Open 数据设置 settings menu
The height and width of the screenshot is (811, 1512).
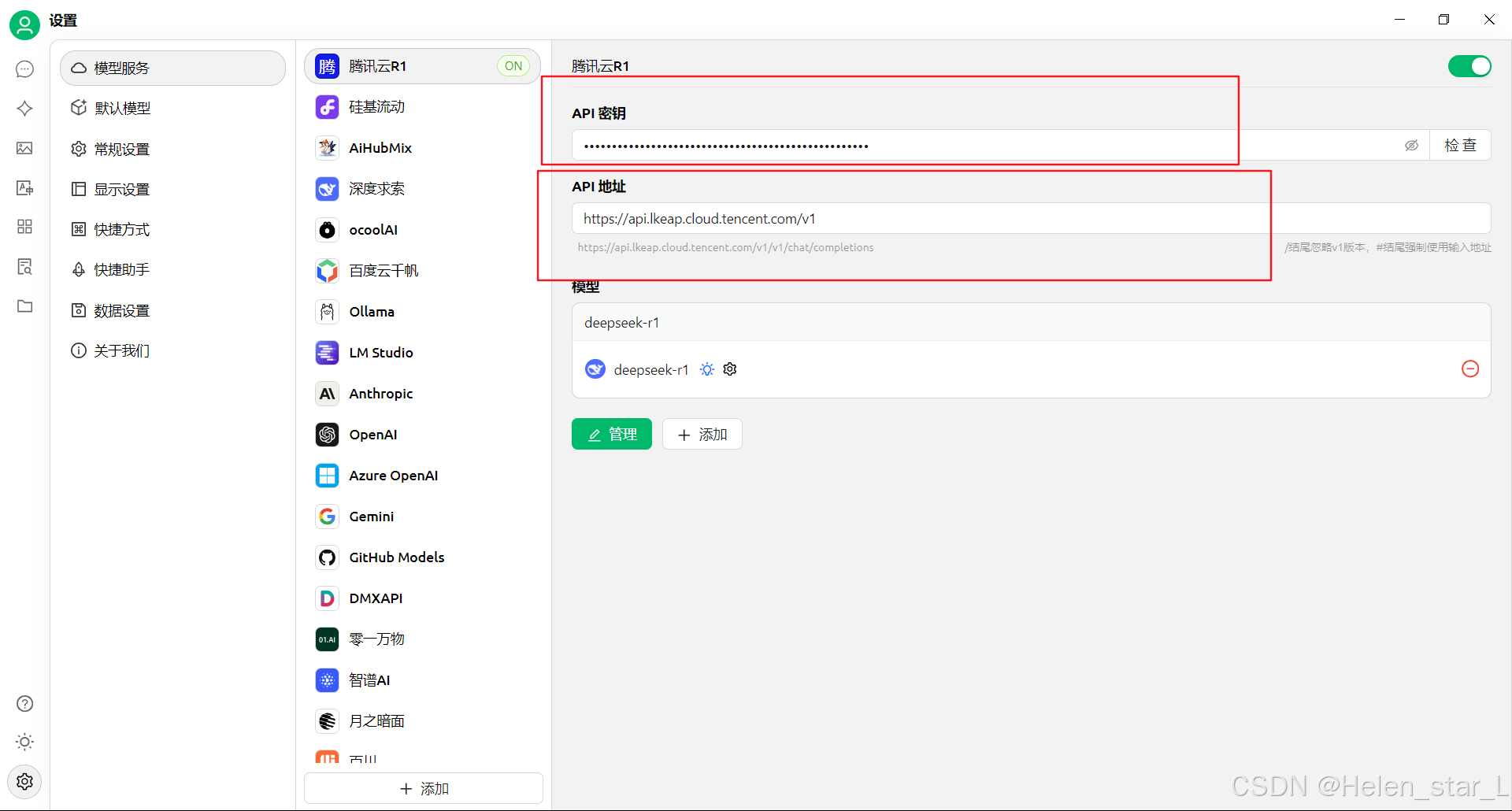point(172,310)
